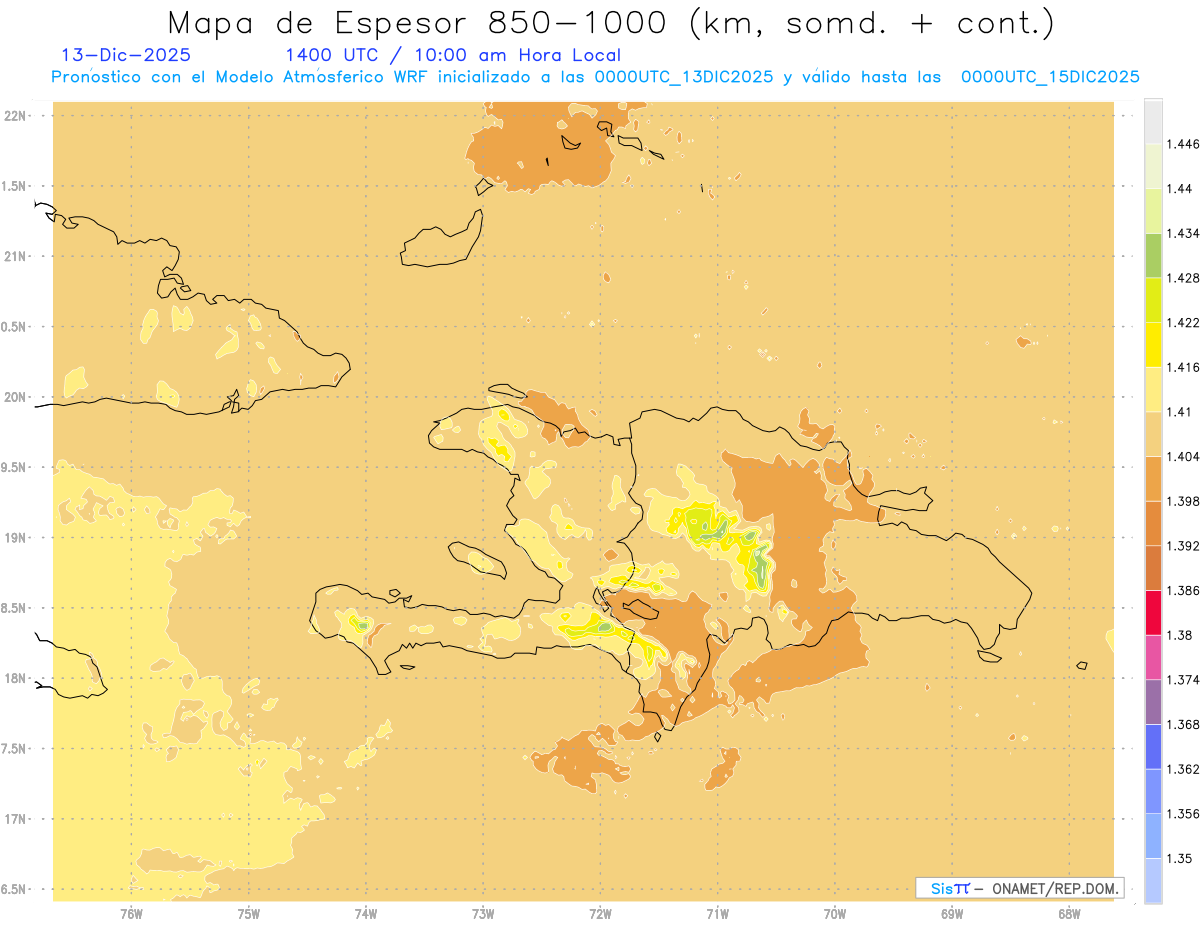
Task: Click the valid-until stamp '0000UTC_15DIC2025'
Action: [x=1050, y=78]
